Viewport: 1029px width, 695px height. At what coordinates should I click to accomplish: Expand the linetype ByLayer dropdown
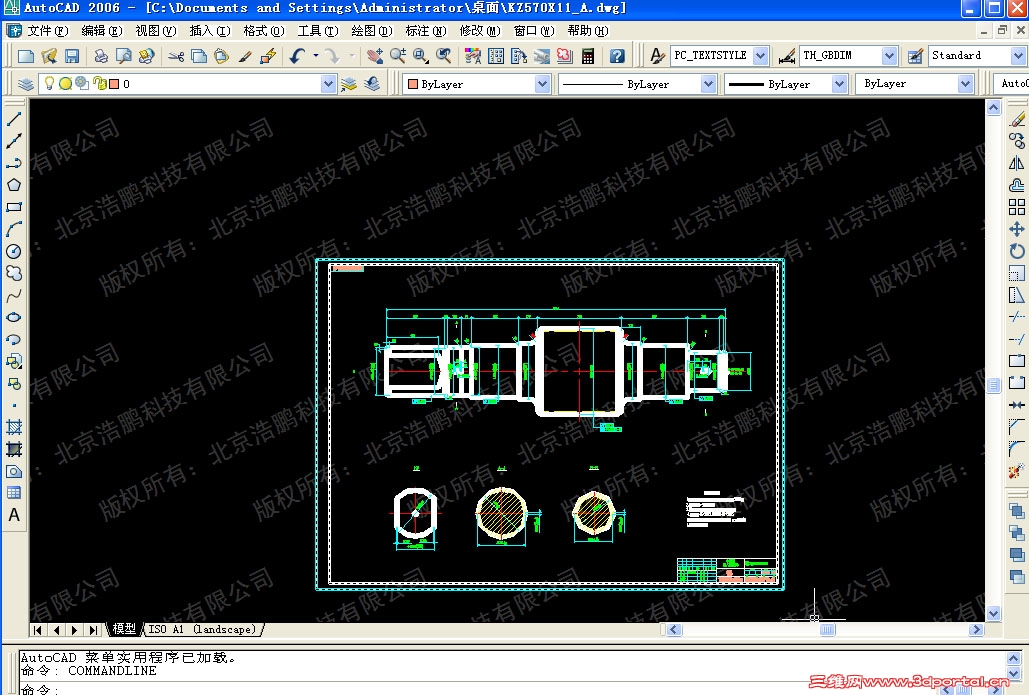[x=708, y=84]
